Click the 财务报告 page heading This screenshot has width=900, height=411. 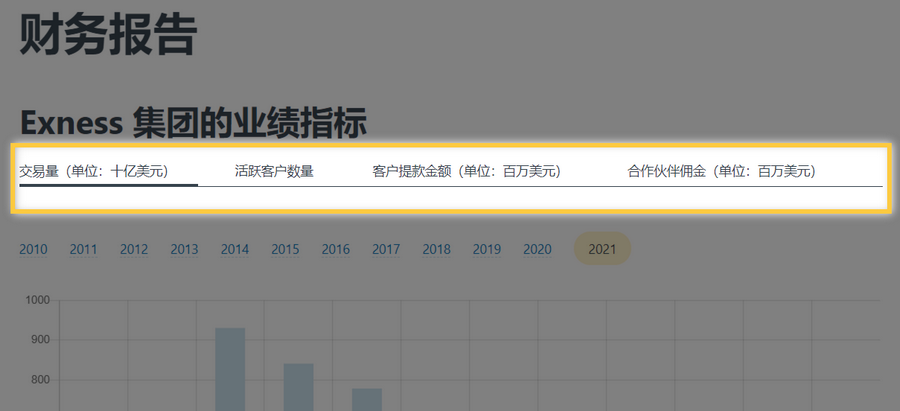coord(108,34)
